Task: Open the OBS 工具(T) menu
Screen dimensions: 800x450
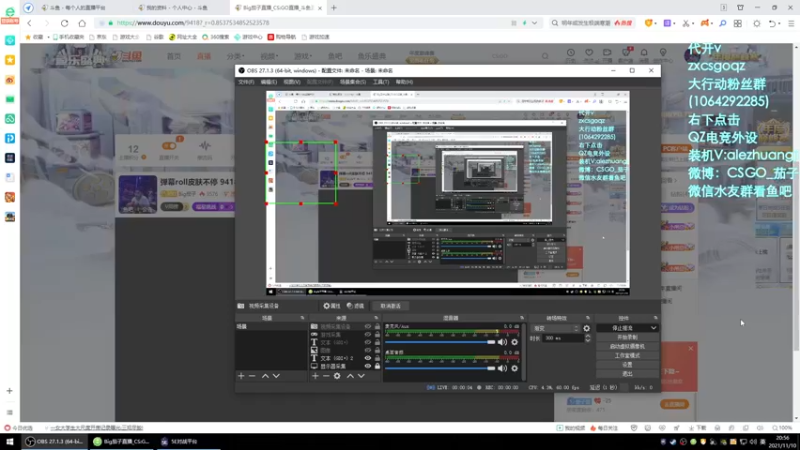Action: [x=381, y=82]
